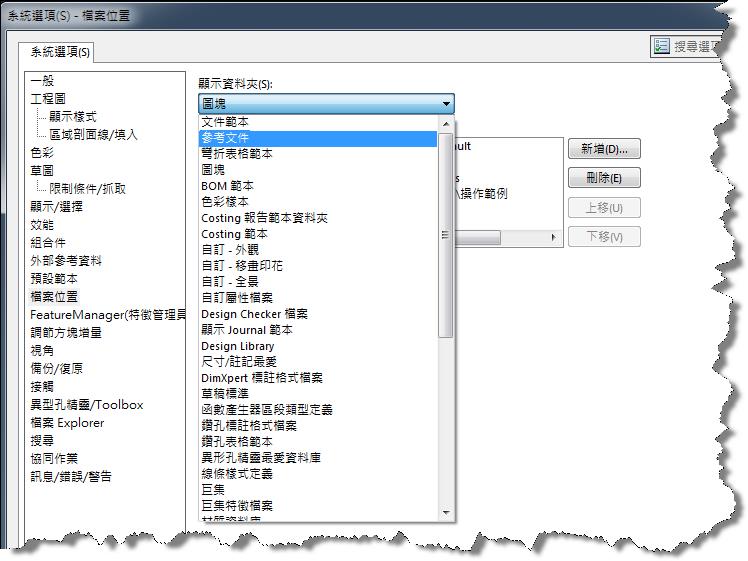This screenshot has width=748, height=561.
Task: Select 異型孔精靈/Toolbox category
Action: click(86, 405)
